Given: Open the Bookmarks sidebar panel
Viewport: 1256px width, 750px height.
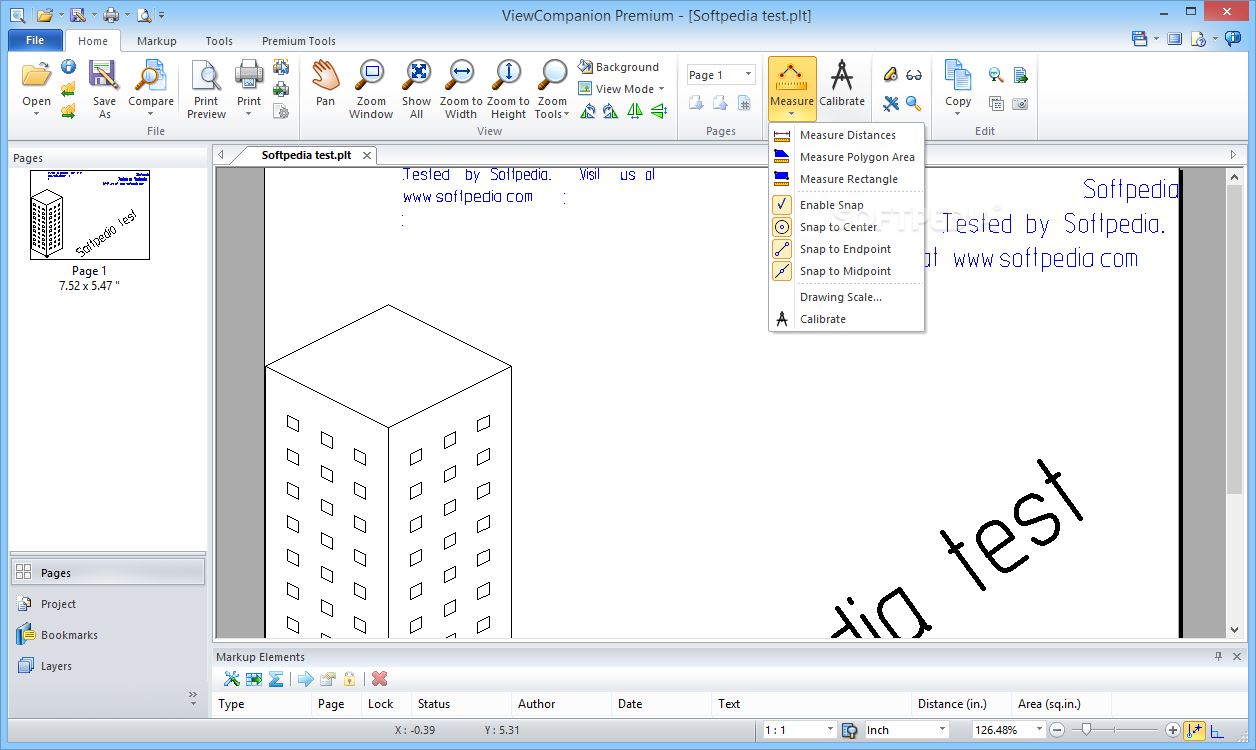Looking at the screenshot, I should (107, 635).
